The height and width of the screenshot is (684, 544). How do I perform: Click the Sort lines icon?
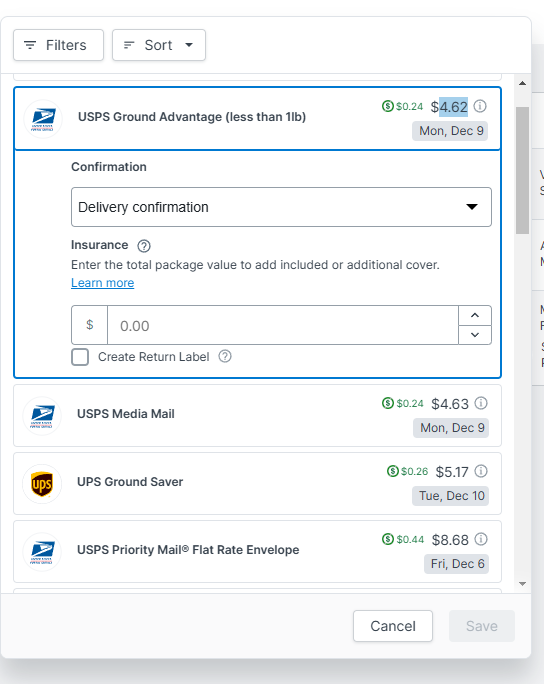[129, 45]
